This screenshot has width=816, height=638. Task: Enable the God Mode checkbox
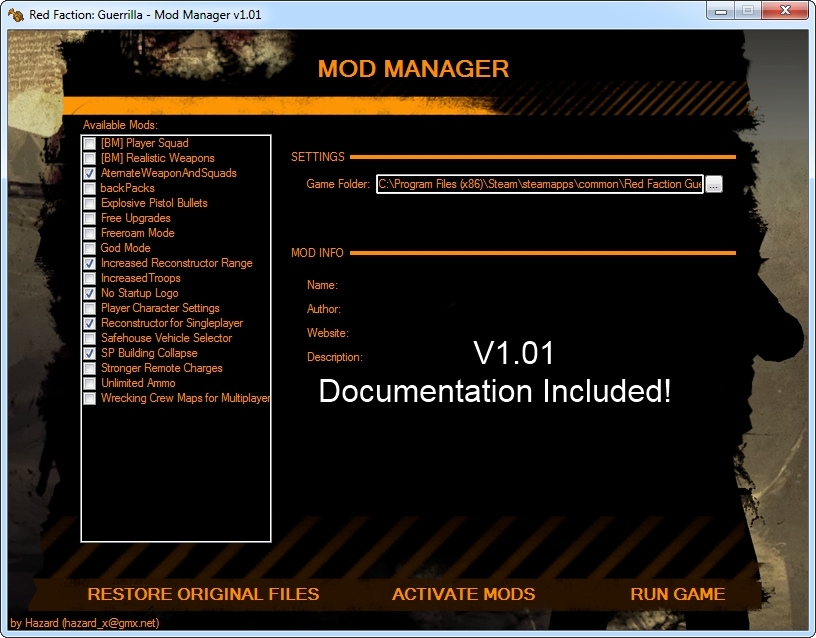90,248
